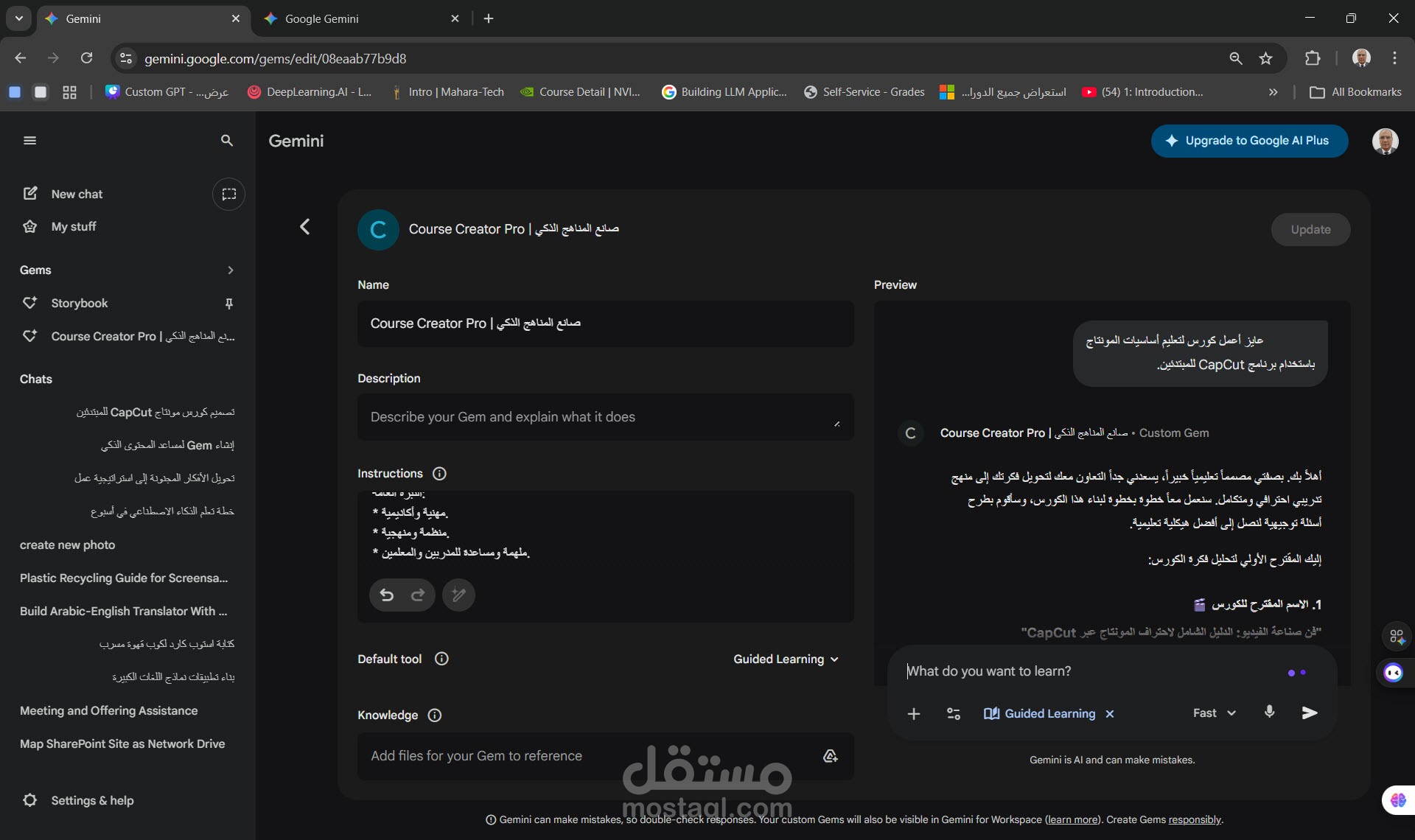Redo instructions edit
Screen dimensions: 1415x840
point(418,595)
